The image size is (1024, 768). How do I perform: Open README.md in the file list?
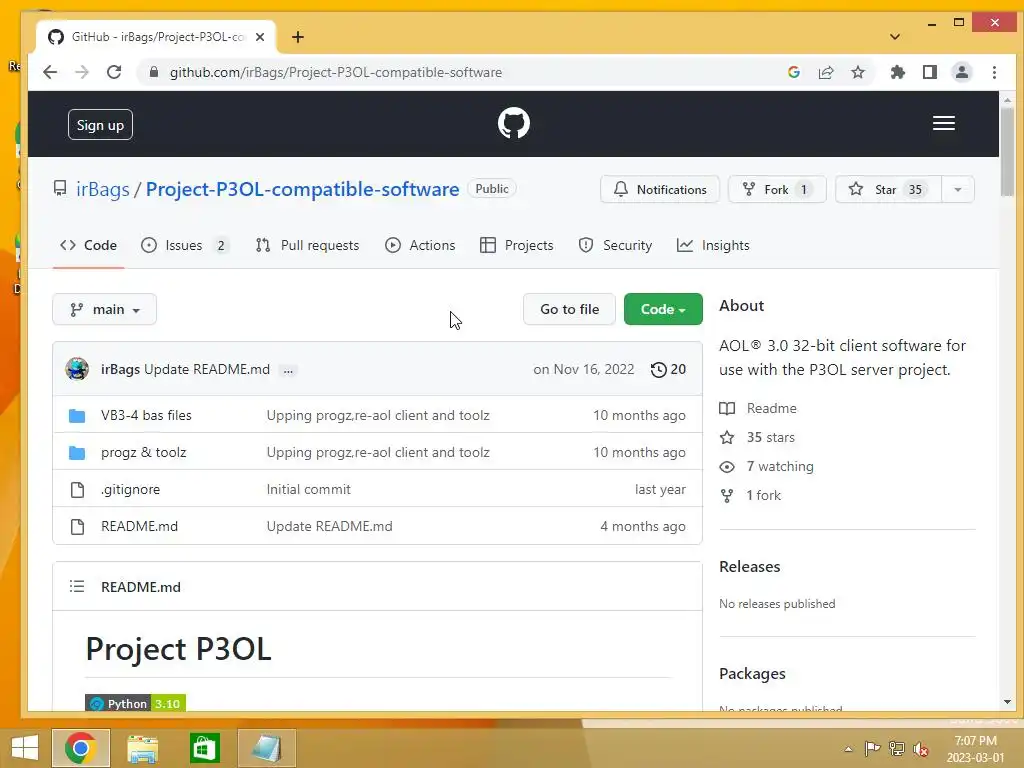tap(139, 526)
